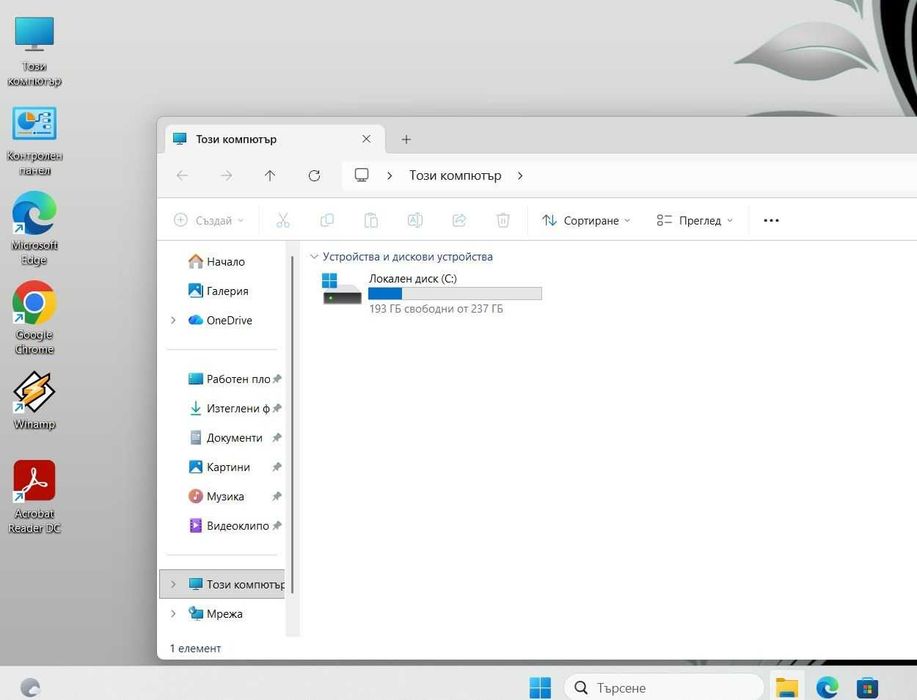Open Microsoft Store from the taskbar
917x700 pixels.
[x=867, y=687]
